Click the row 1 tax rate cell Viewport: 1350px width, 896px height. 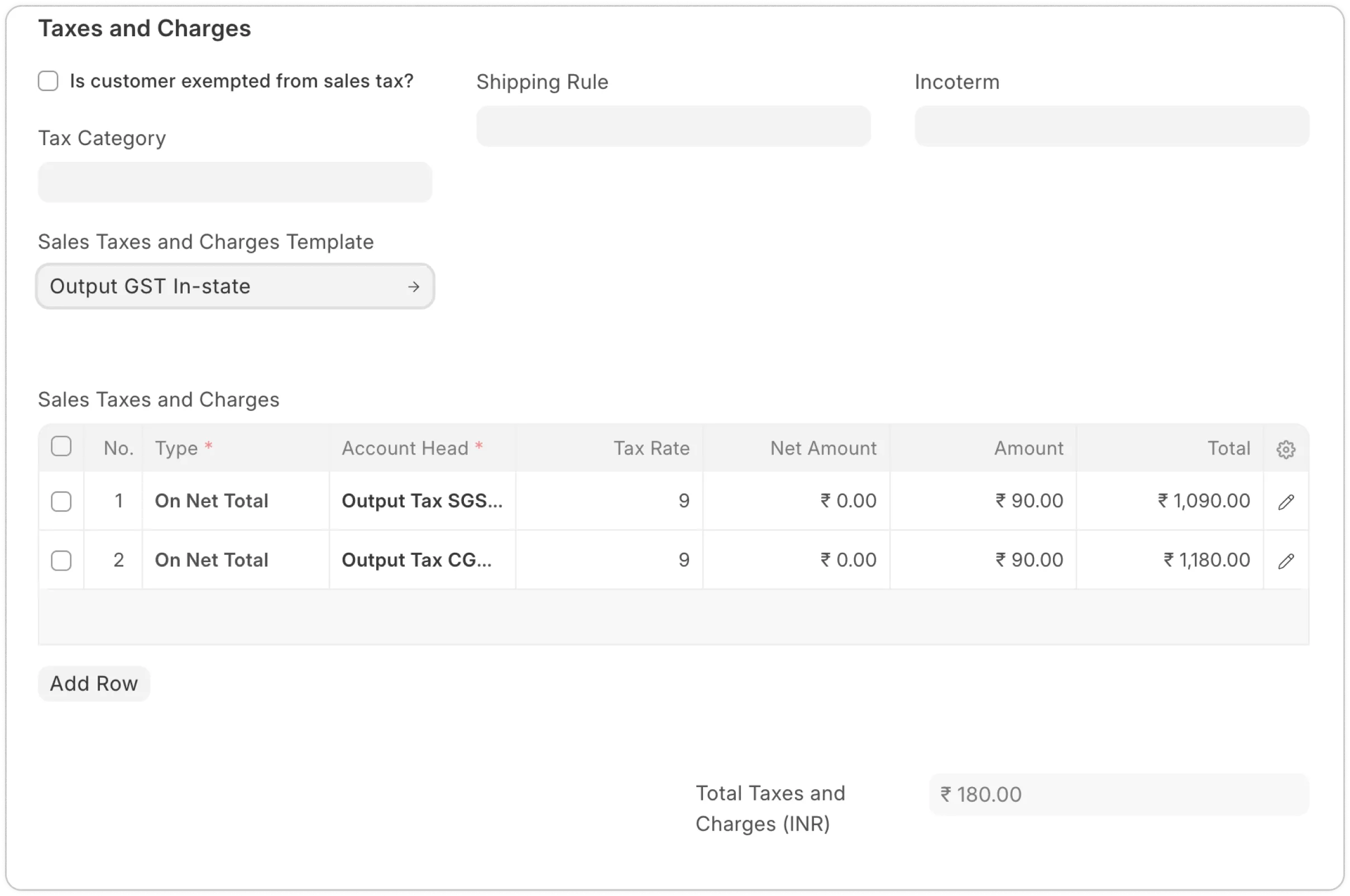tap(609, 501)
